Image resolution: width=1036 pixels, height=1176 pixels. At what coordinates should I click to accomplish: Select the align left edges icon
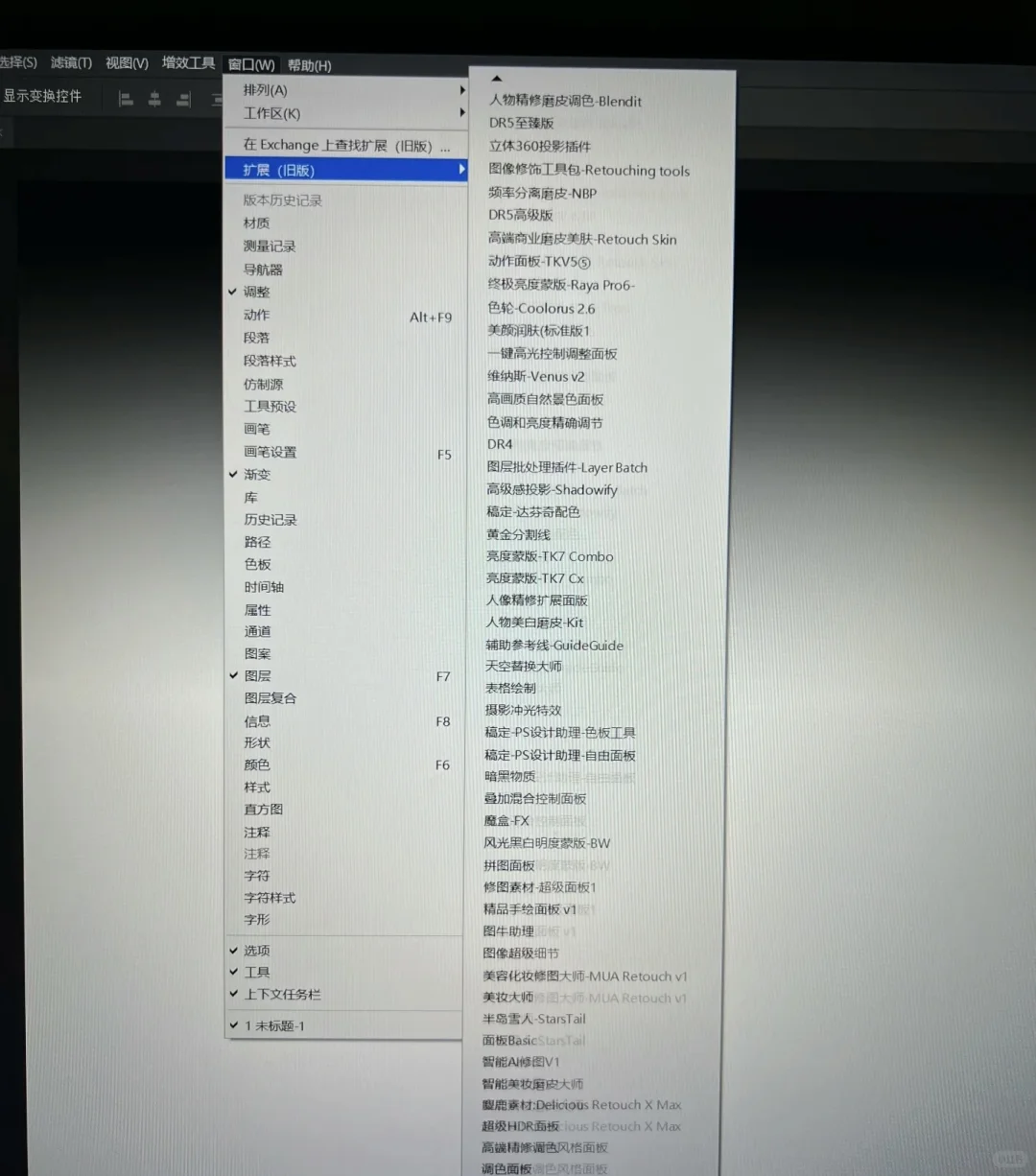click(x=126, y=99)
